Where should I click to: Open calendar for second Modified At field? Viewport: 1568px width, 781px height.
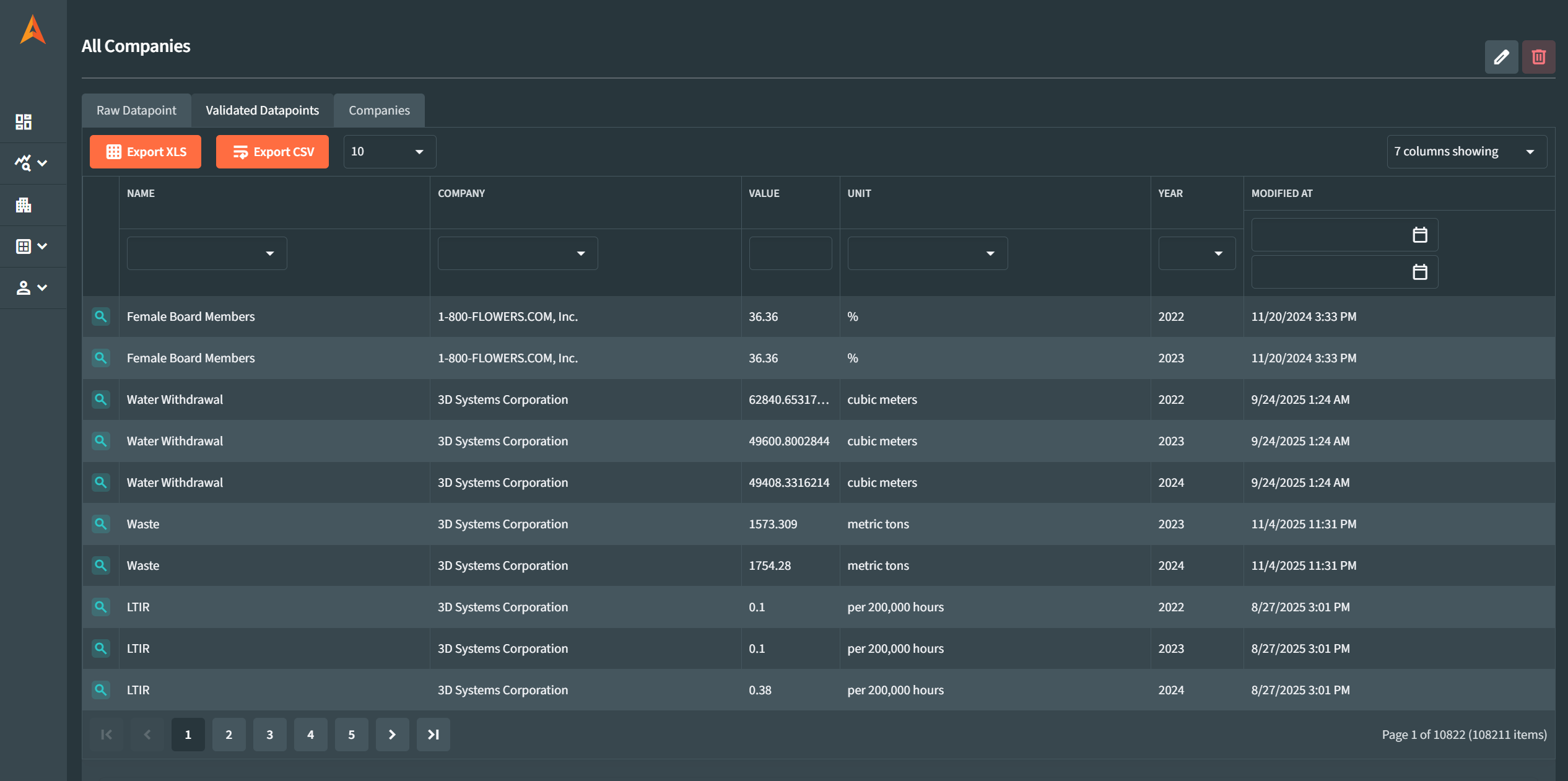pyautogui.click(x=1419, y=272)
